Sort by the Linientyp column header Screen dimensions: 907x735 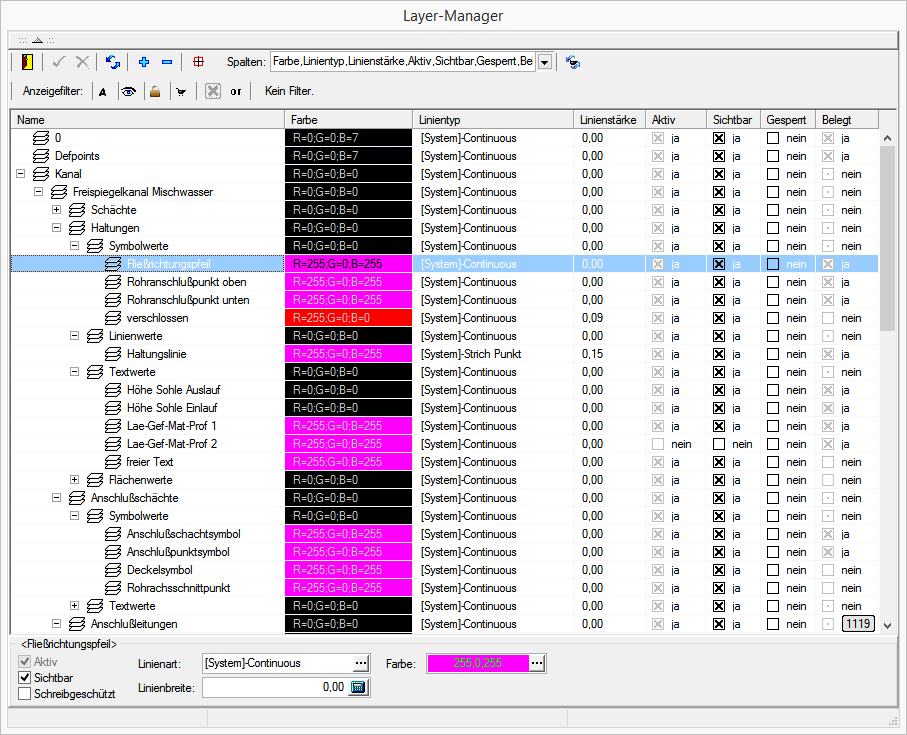point(492,119)
